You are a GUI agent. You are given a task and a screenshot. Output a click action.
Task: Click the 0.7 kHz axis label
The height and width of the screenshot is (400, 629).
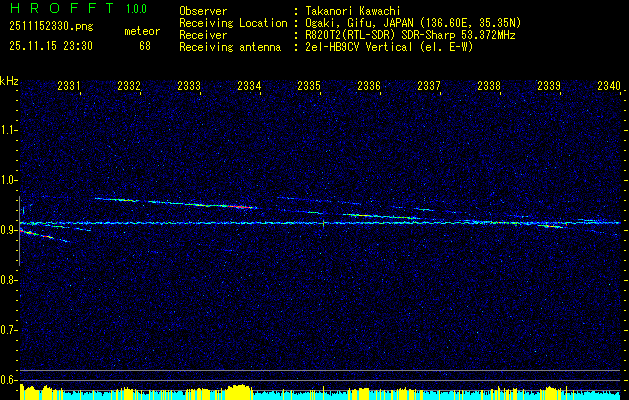click(x=8, y=330)
